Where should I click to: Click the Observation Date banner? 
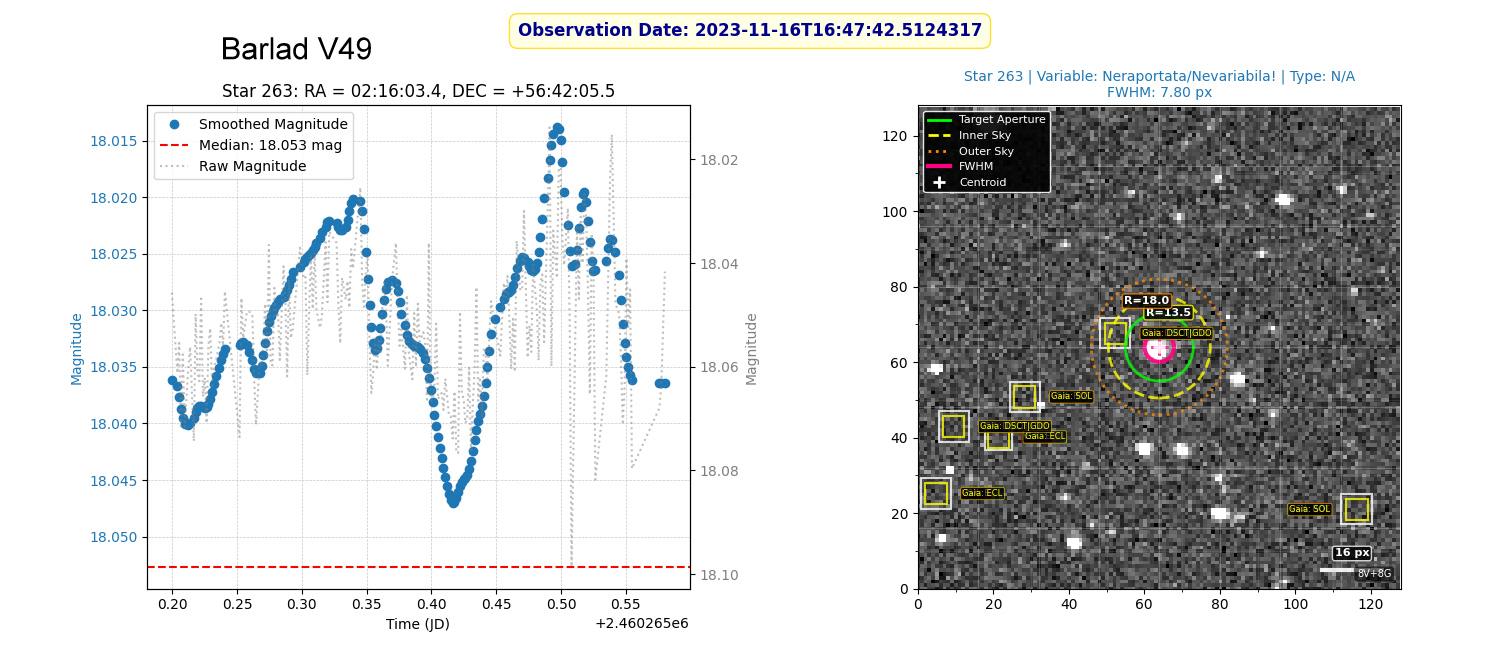tap(750, 31)
